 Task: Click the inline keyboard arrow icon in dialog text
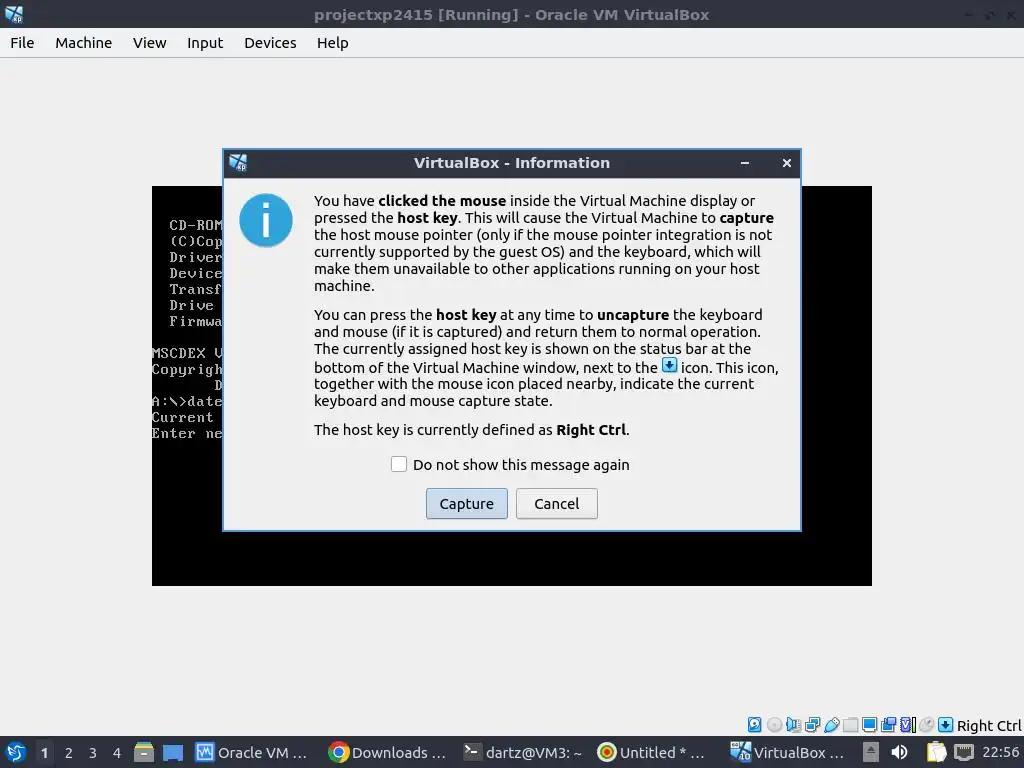coord(669,365)
